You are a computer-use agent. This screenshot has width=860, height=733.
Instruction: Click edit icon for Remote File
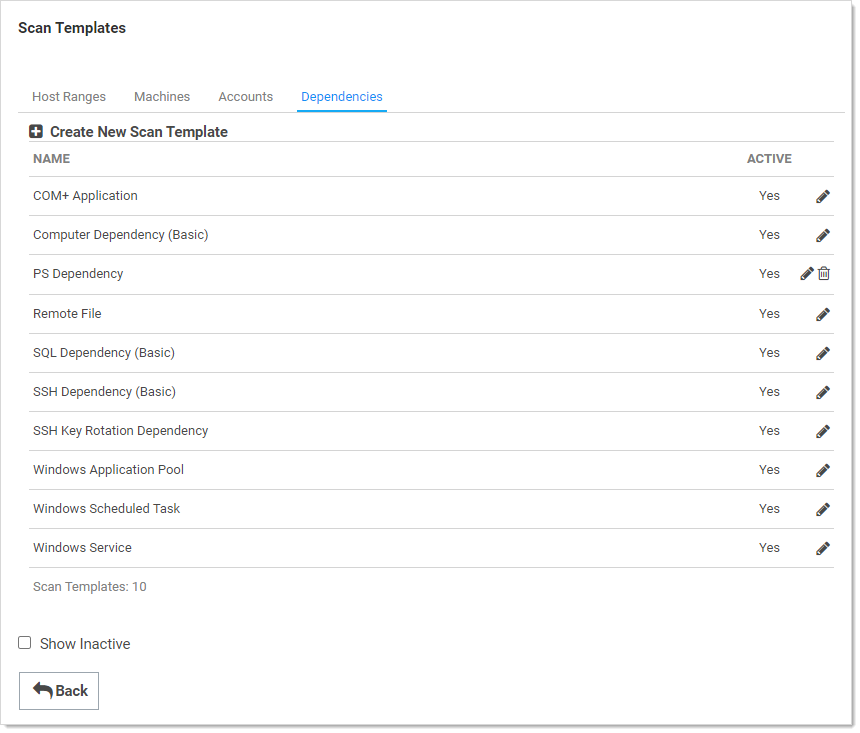click(823, 314)
